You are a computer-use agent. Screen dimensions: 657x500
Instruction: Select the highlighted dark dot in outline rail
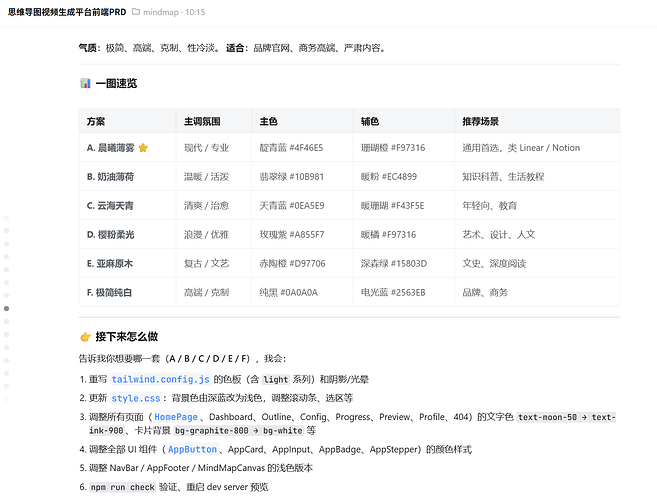6,308
